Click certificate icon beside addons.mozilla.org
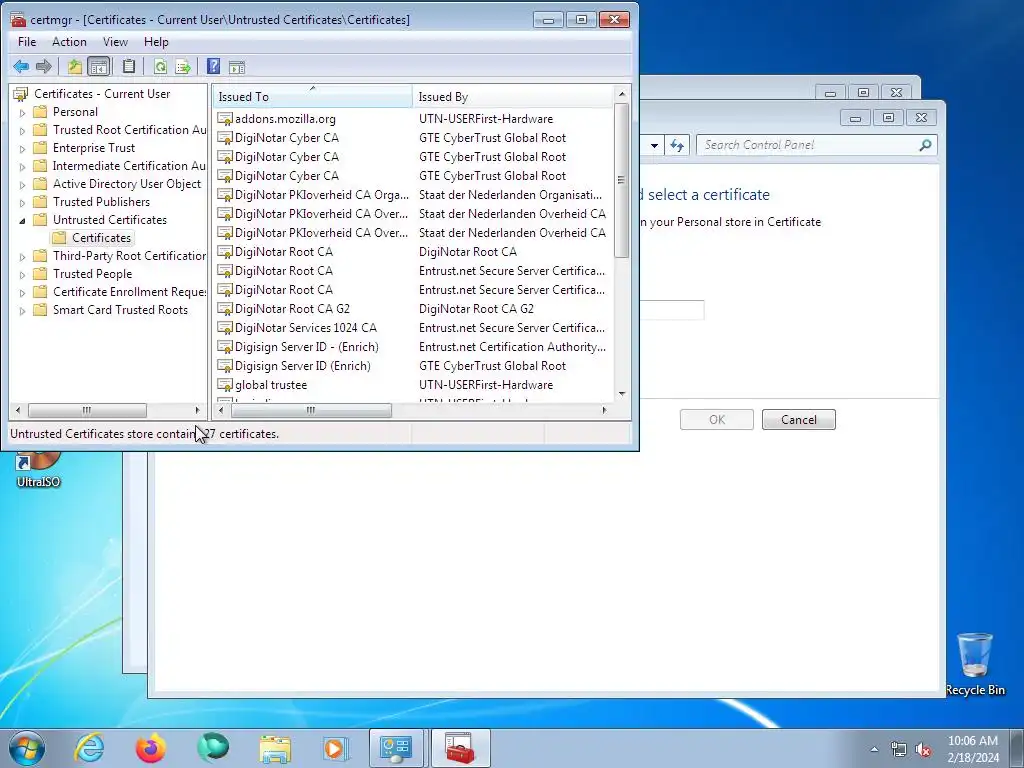Screen dimensions: 1024x768 click(x=225, y=119)
